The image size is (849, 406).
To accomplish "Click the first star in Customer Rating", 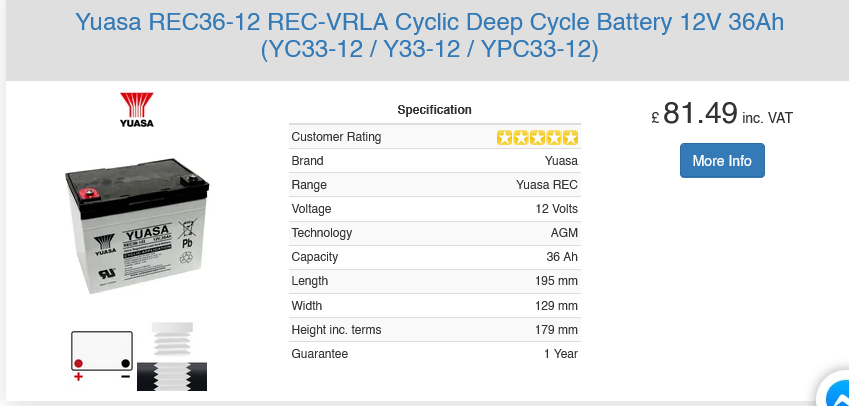I will pyautogui.click(x=505, y=137).
